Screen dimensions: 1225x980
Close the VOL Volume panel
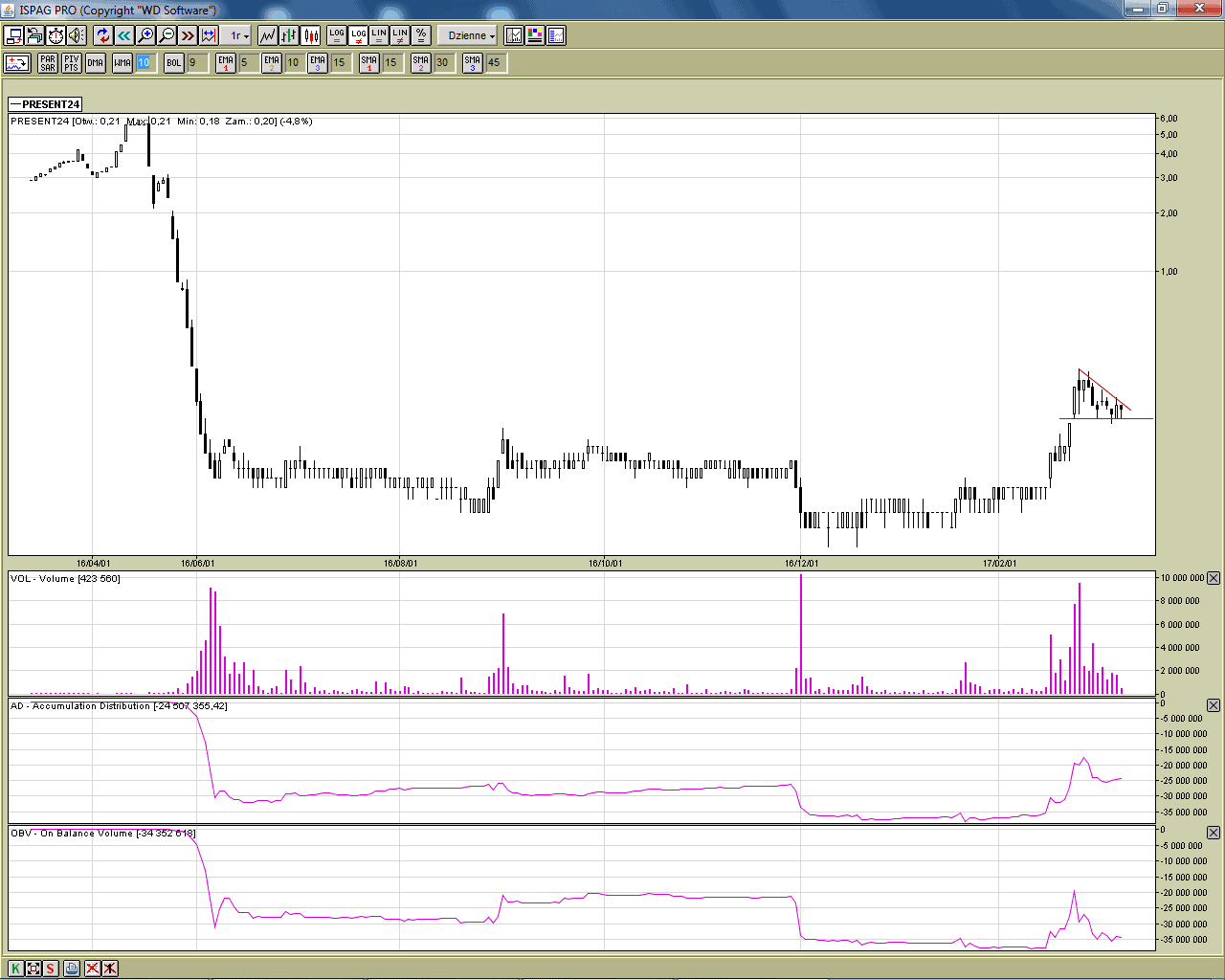tap(1214, 578)
